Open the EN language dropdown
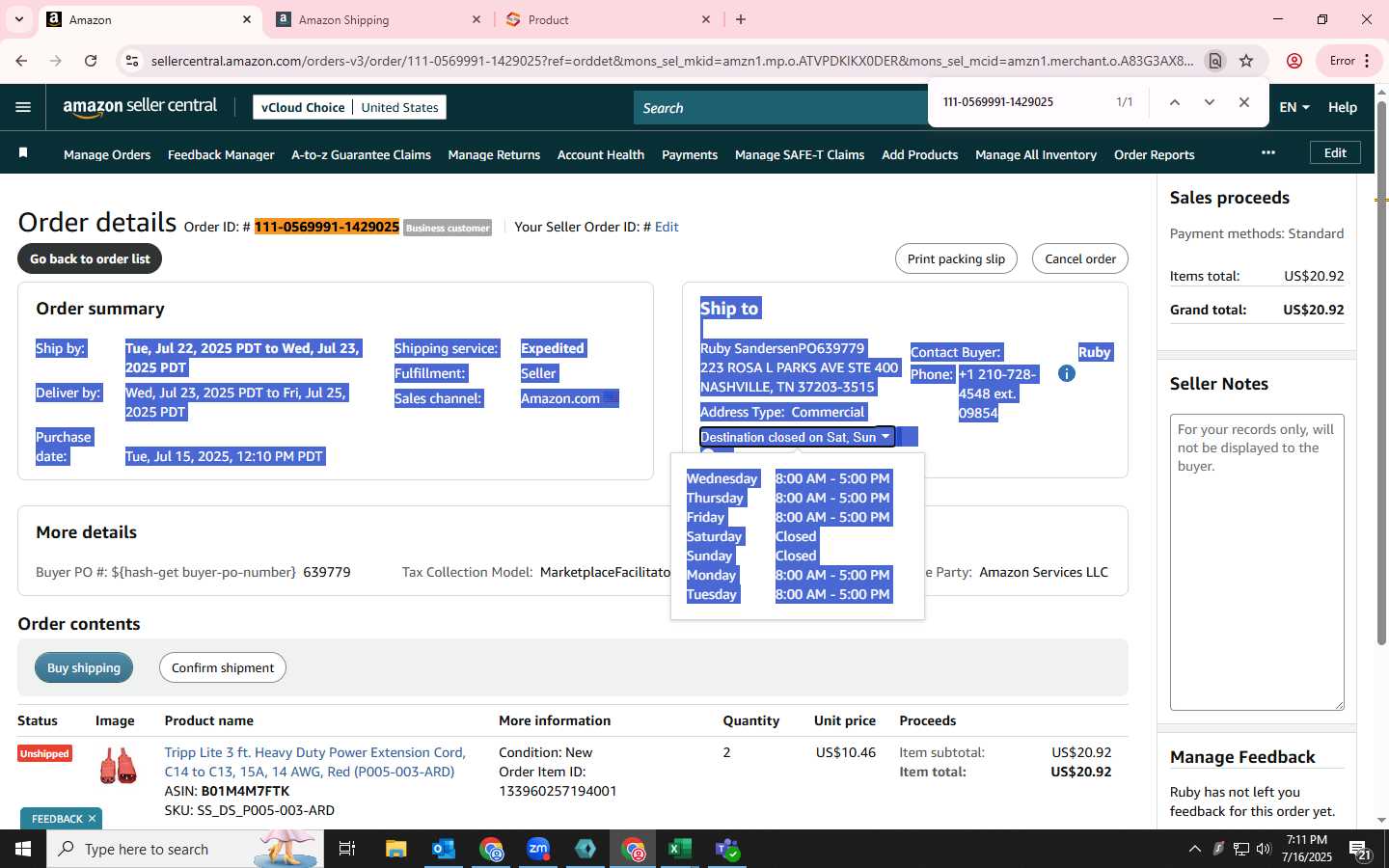The height and width of the screenshot is (868, 1389). point(1294,107)
